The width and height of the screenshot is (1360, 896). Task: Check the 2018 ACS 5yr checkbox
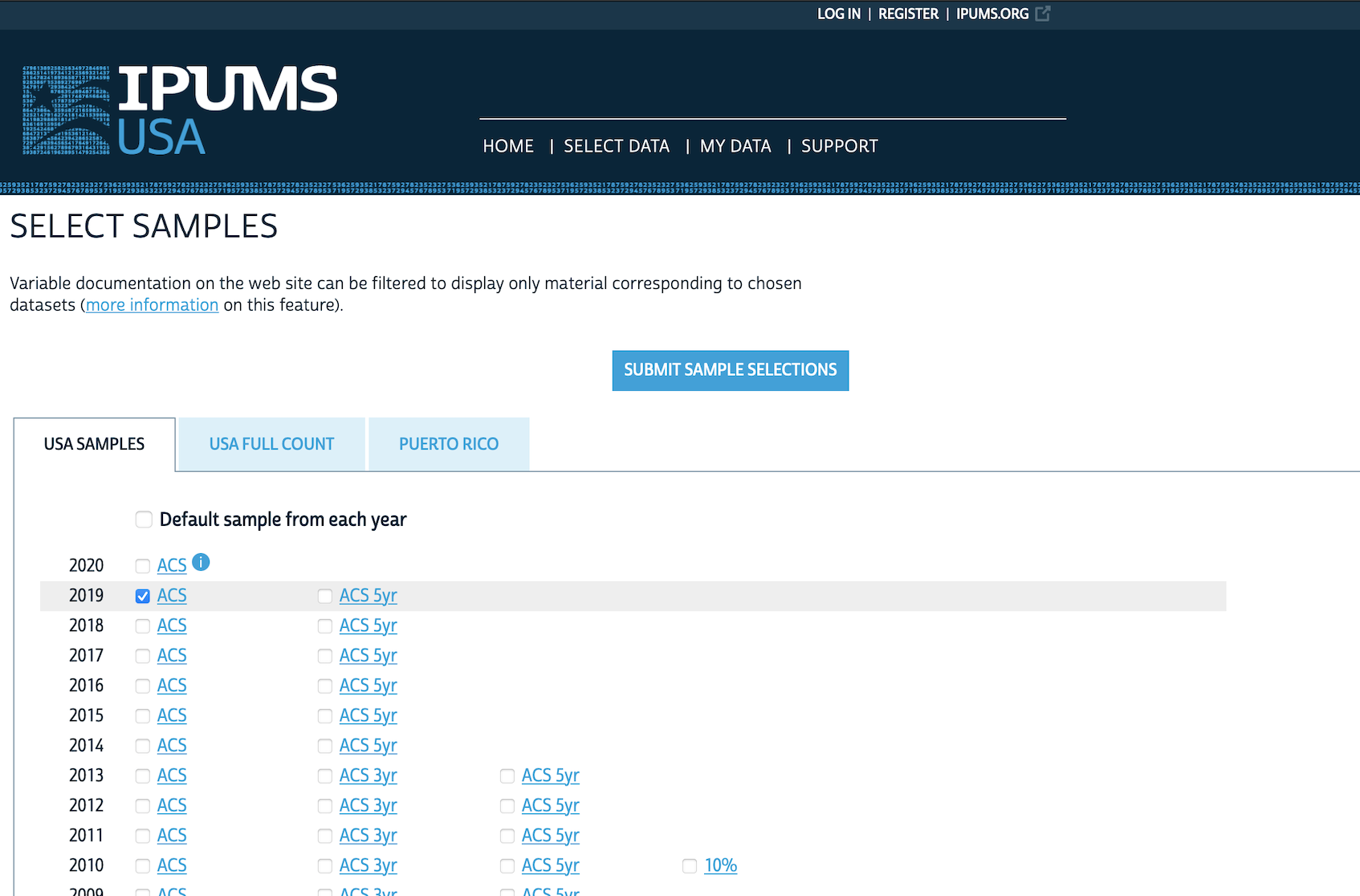click(x=325, y=626)
